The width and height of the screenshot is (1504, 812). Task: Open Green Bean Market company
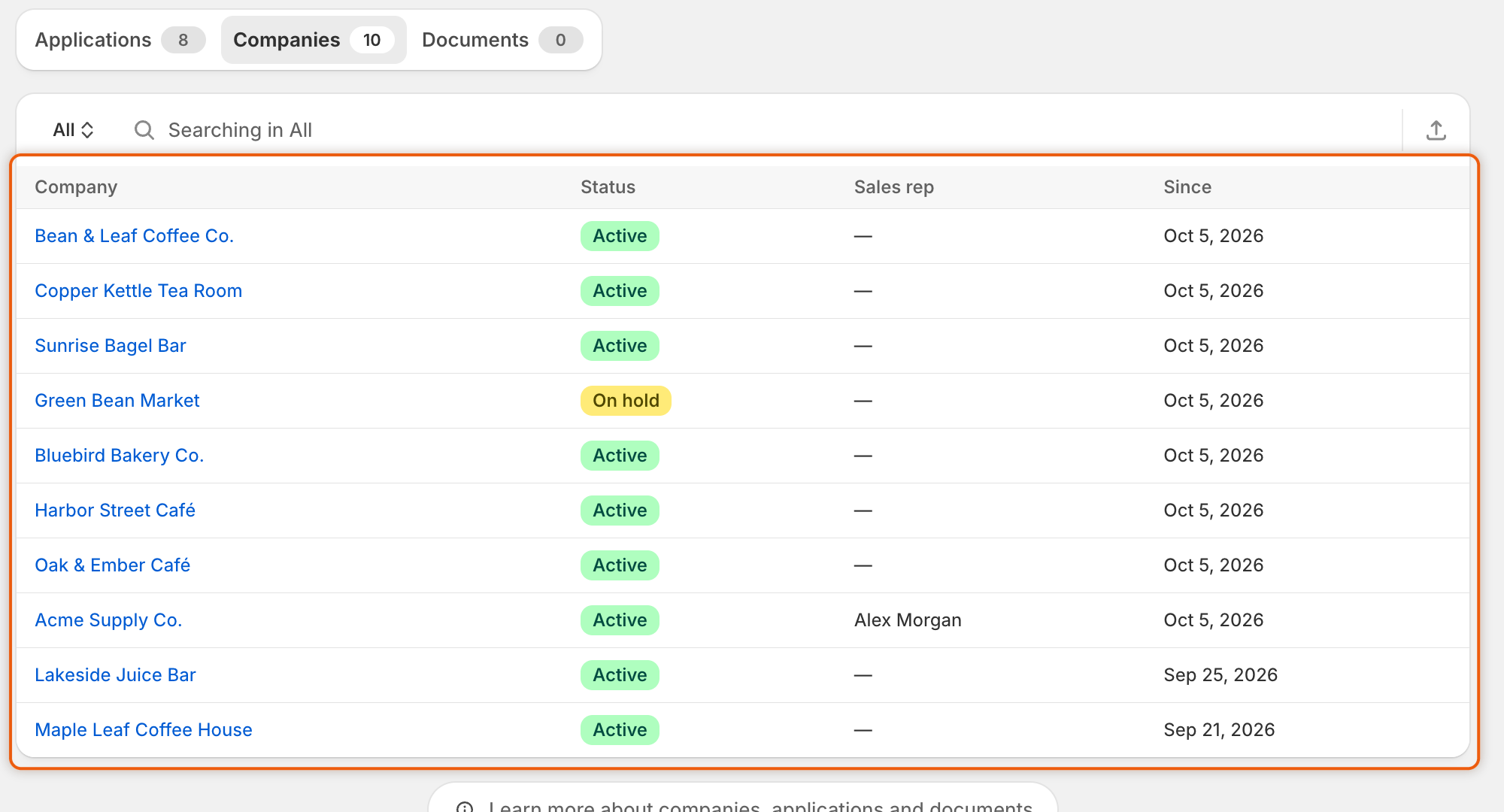[x=117, y=401]
